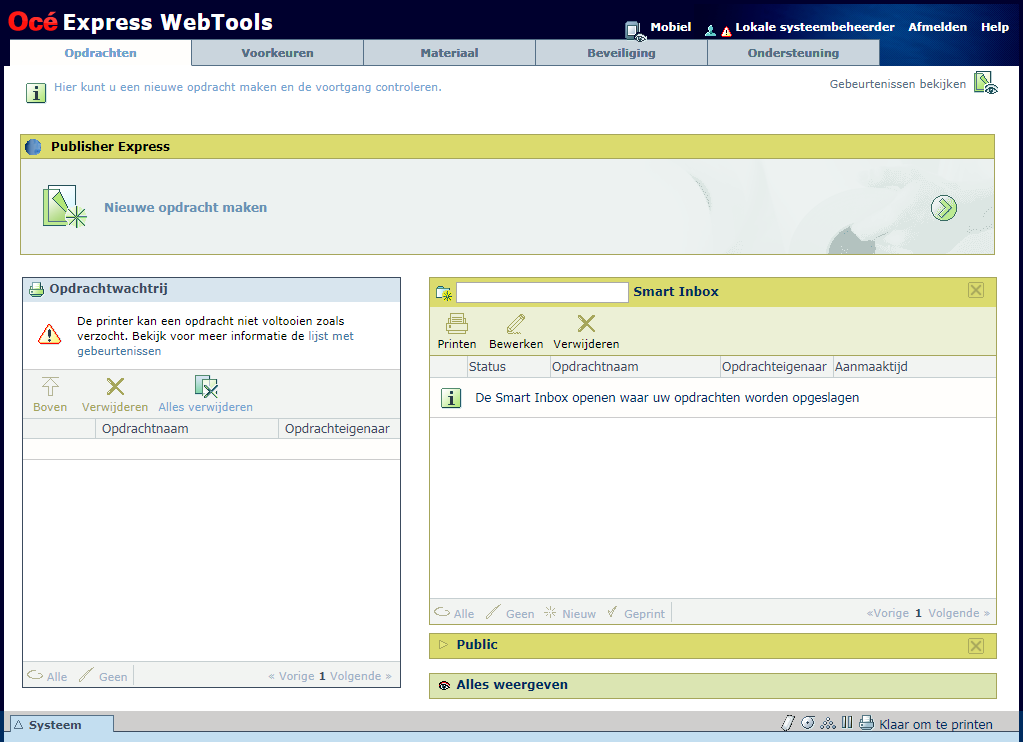This screenshot has height=742, width=1023.
Task: Click Volgende in Opdrachtwachtrij pagination
Action: coord(361,676)
